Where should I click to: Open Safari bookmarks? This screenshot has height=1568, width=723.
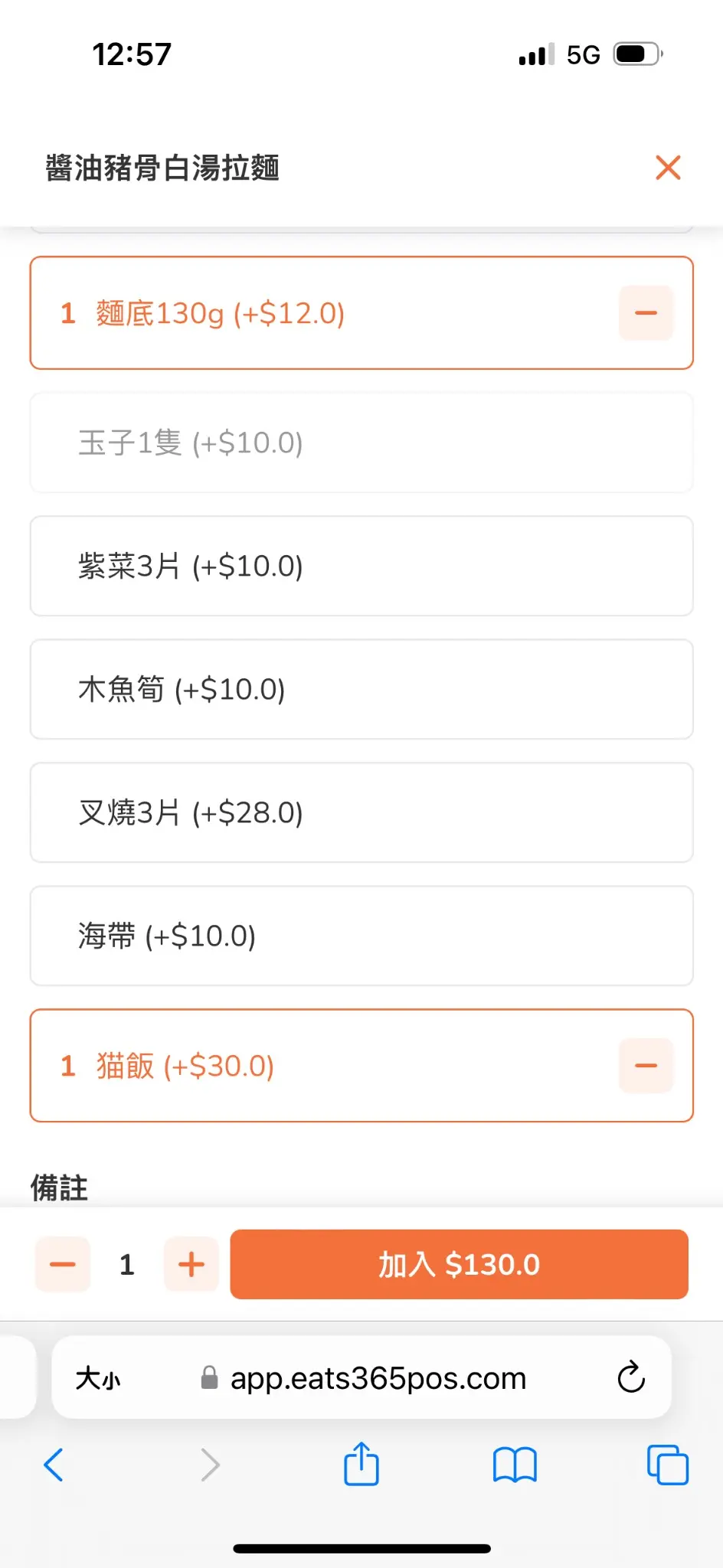(515, 1465)
